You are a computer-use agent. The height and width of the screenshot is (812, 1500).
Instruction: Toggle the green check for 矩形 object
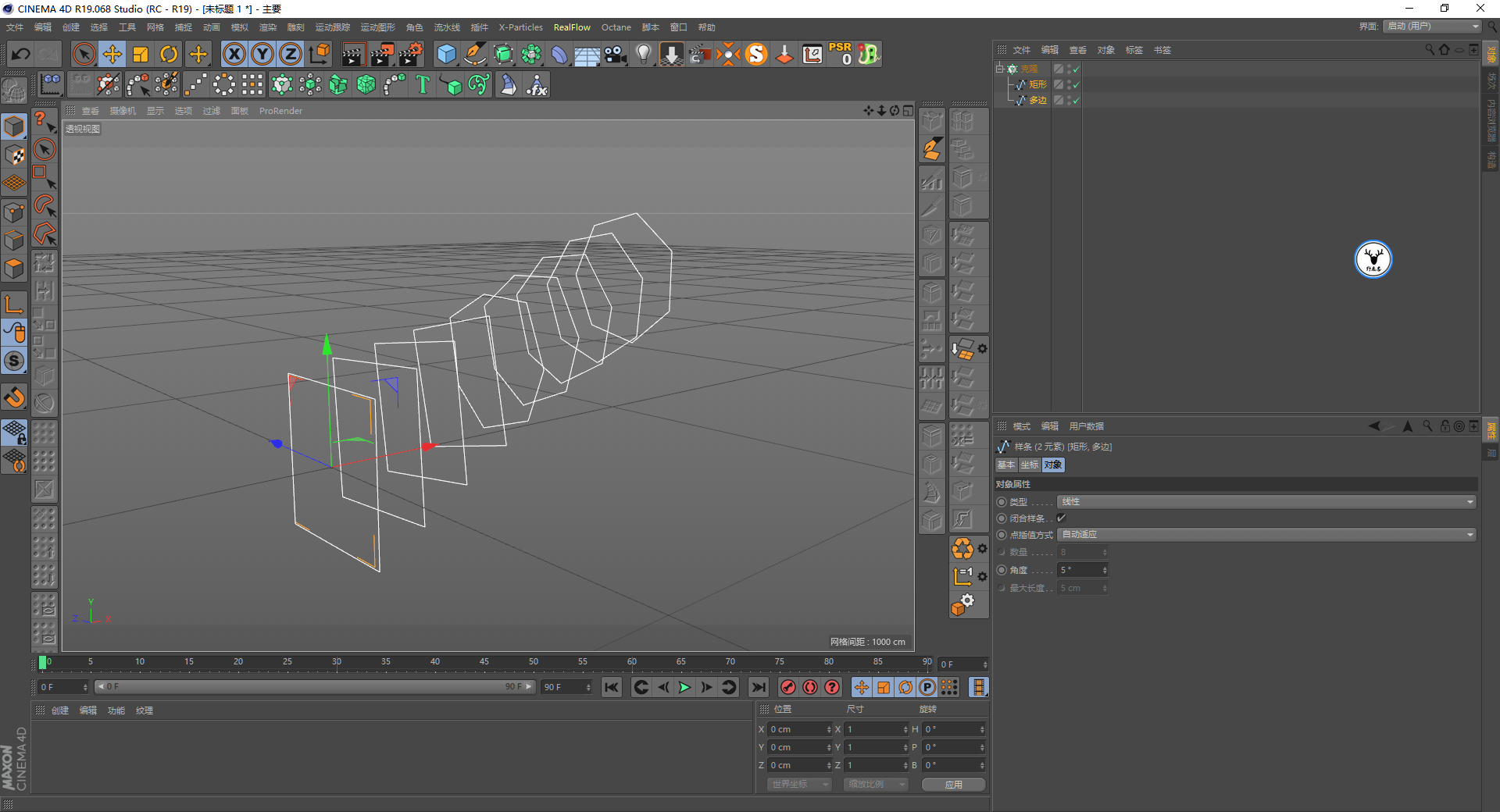(1077, 84)
